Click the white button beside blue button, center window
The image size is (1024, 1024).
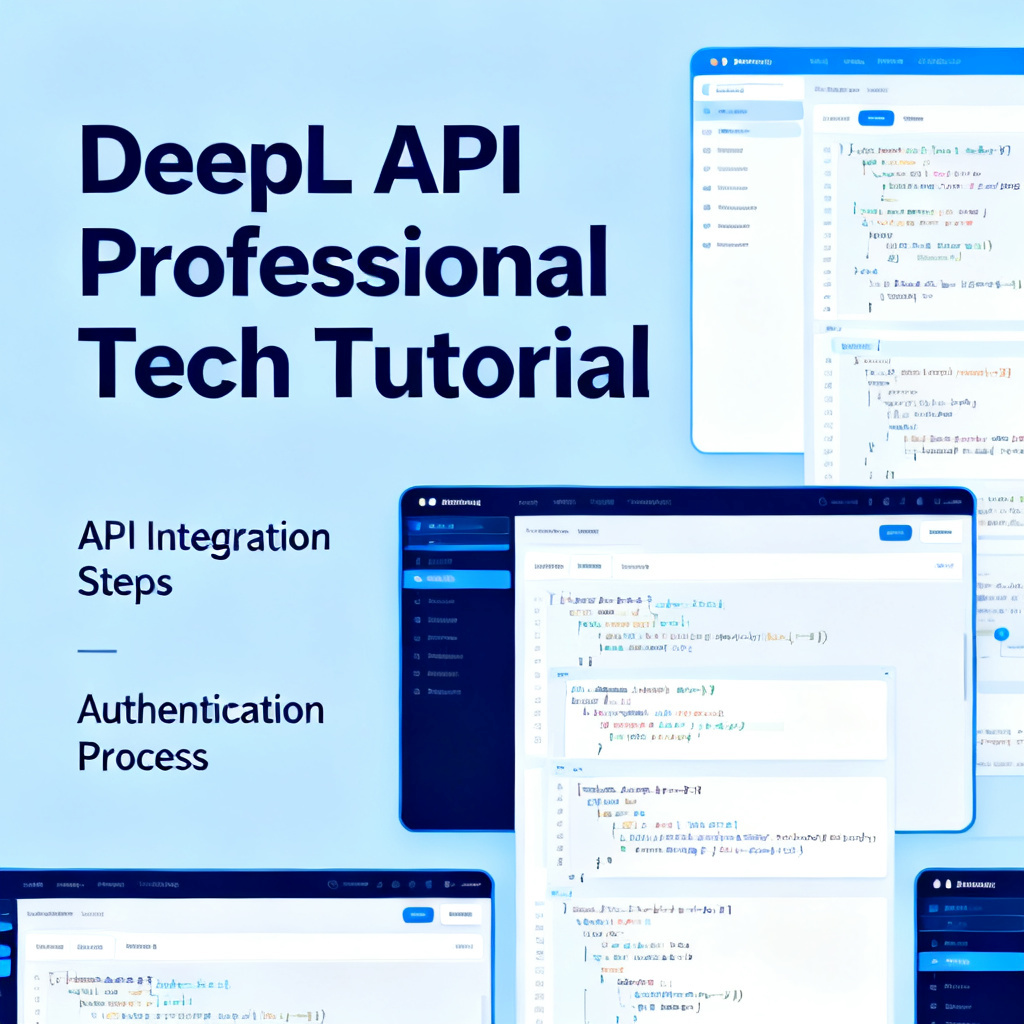(x=940, y=533)
